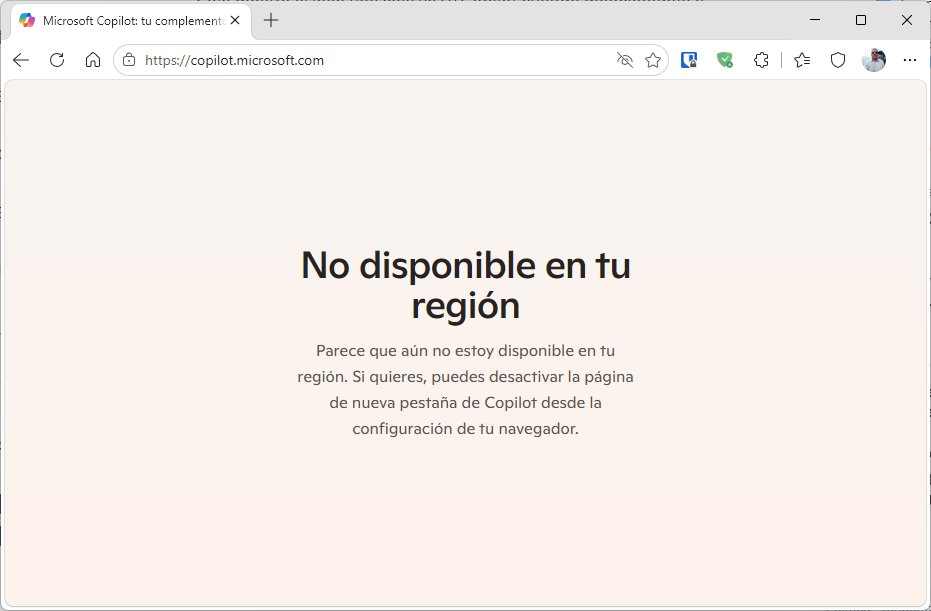Click the 'No disponible en tu región' heading

click(466, 285)
